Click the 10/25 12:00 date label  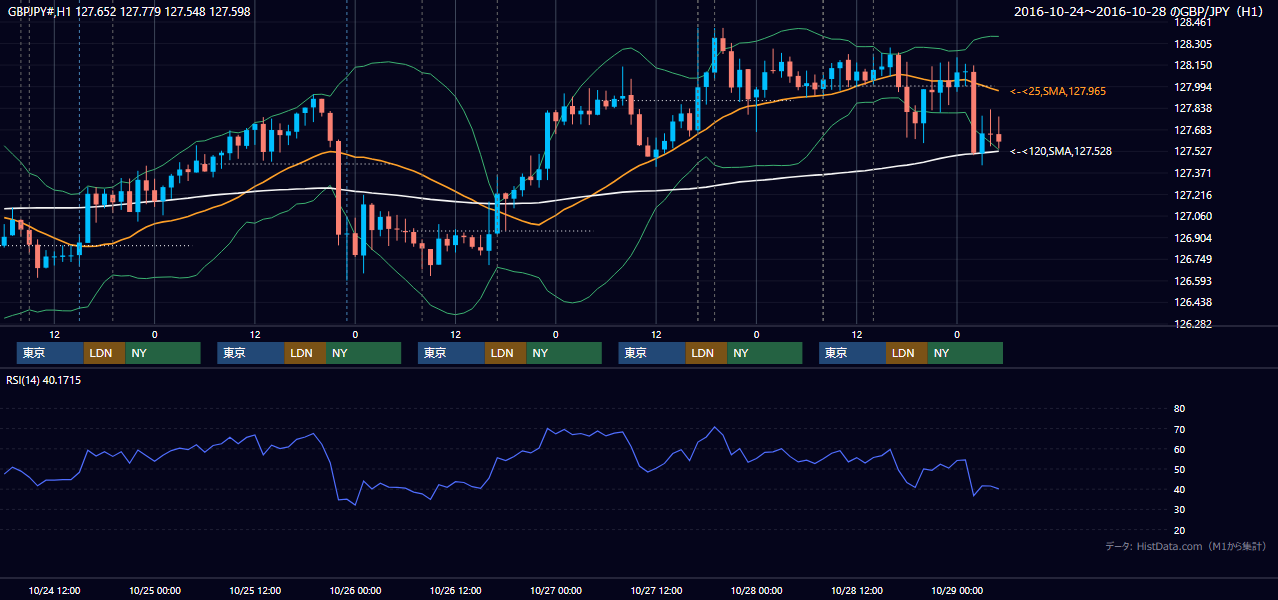click(255, 590)
